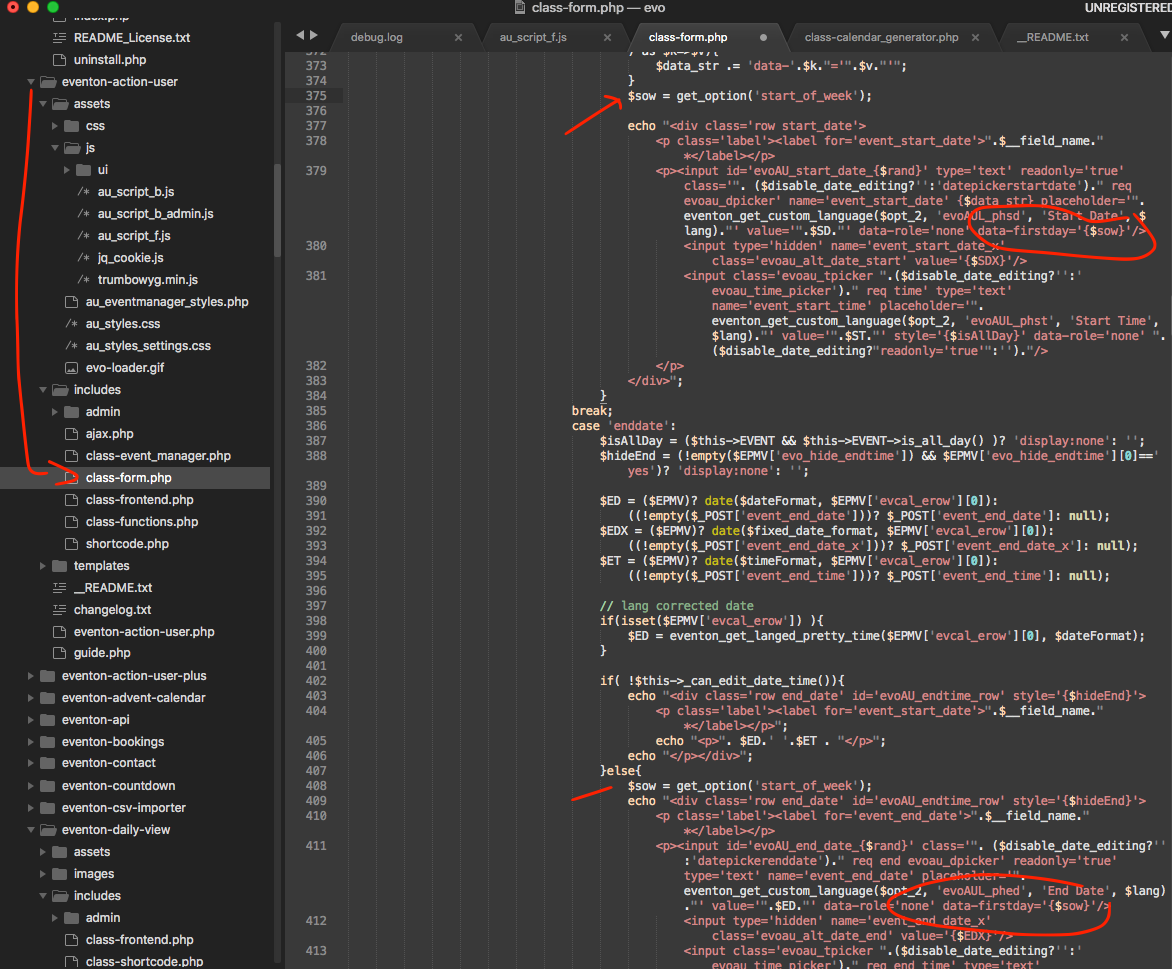The width and height of the screenshot is (1172, 969).
Task: Switch to the class-calendar_generator.php tab
Action: pos(881,37)
